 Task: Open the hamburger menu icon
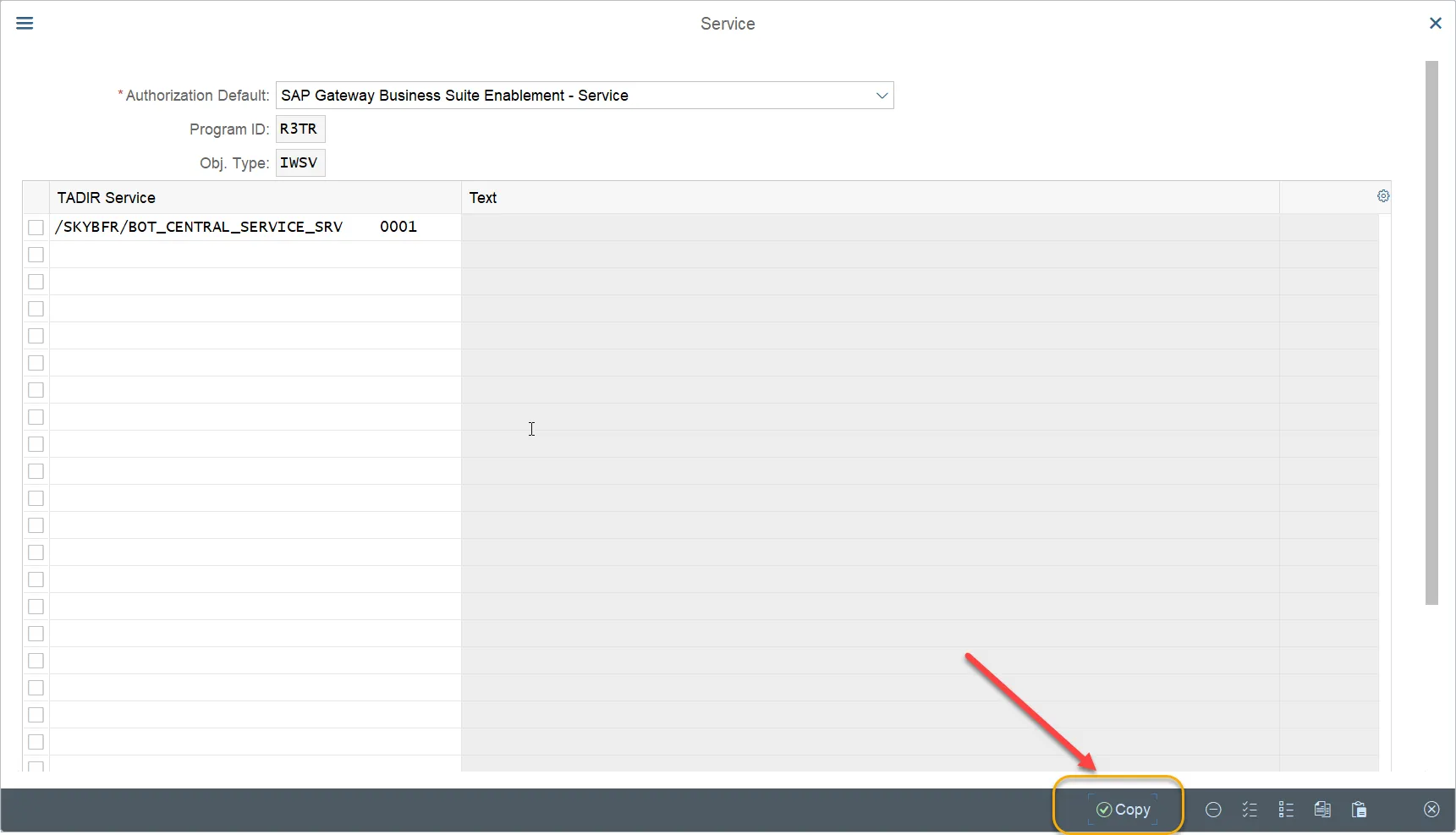click(25, 23)
